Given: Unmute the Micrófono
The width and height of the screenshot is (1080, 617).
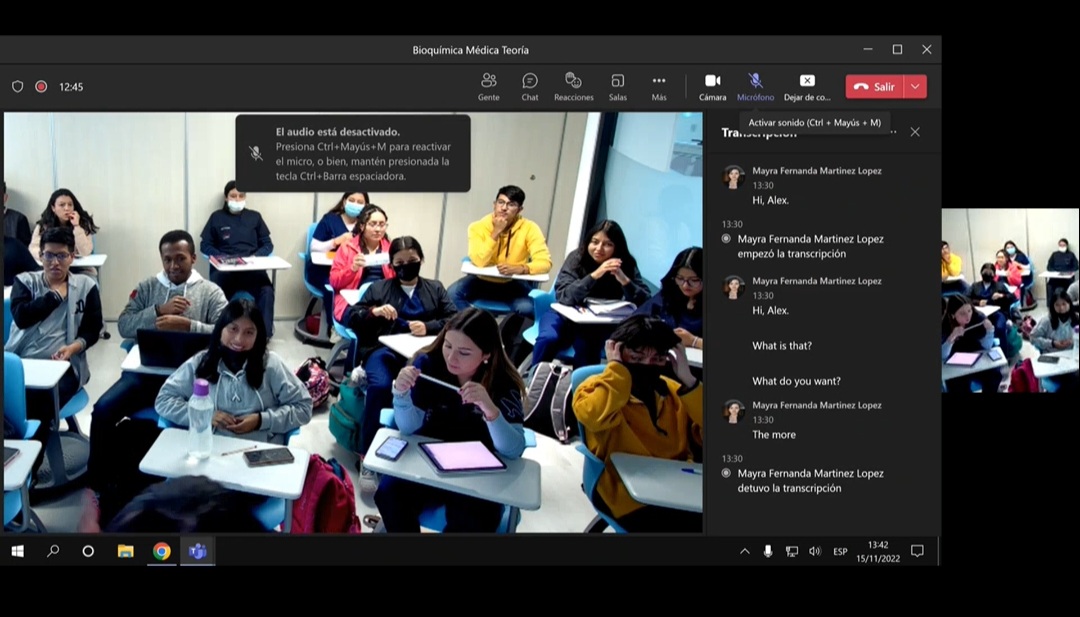Looking at the screenshot, I should click(755, 86).
